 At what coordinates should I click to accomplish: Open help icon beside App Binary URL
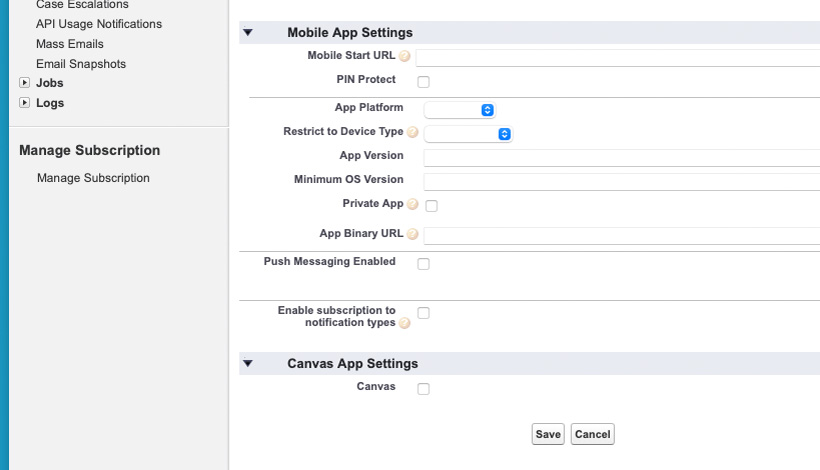413,234
